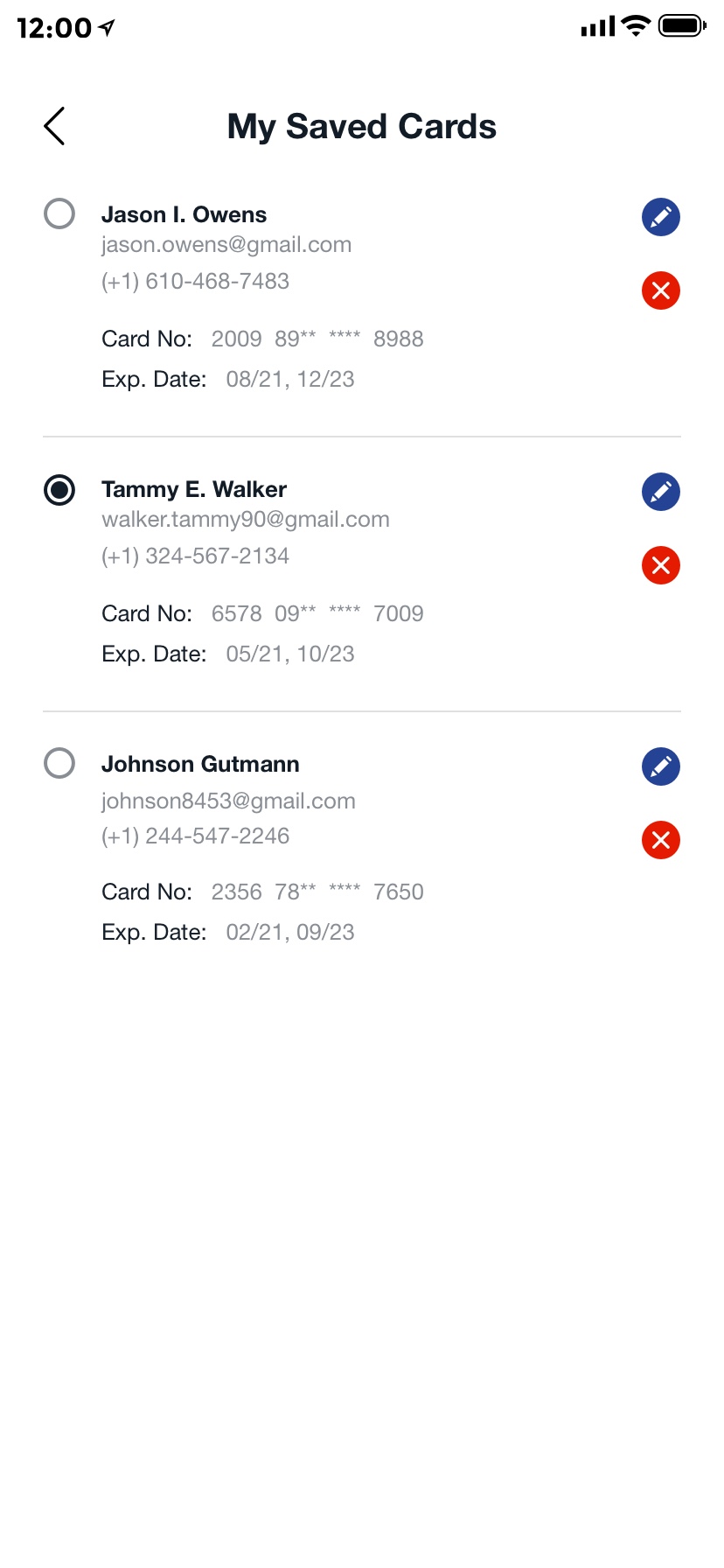Tap walker.tammy90@gmail.com email address

click(x=246, y=520)
